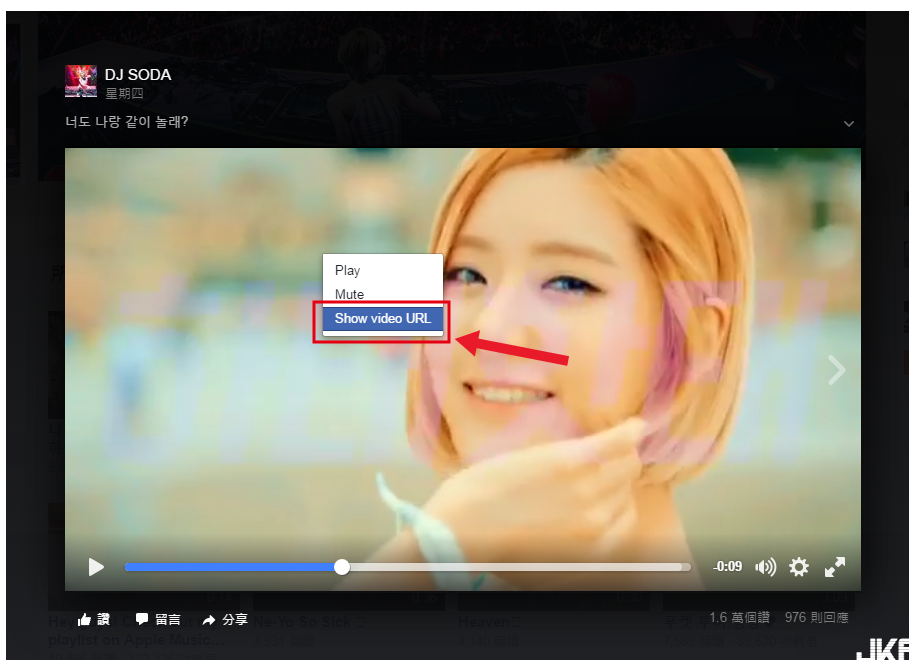Viewport: 921px width, 669px height.
Task: Go to next video with right chevron
Action: coord(836,370)
